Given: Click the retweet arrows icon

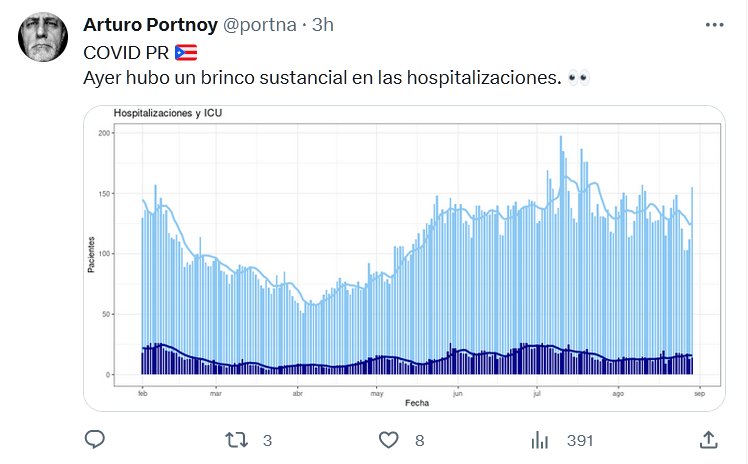Looking at the screenshot, I should pos(237,439).
